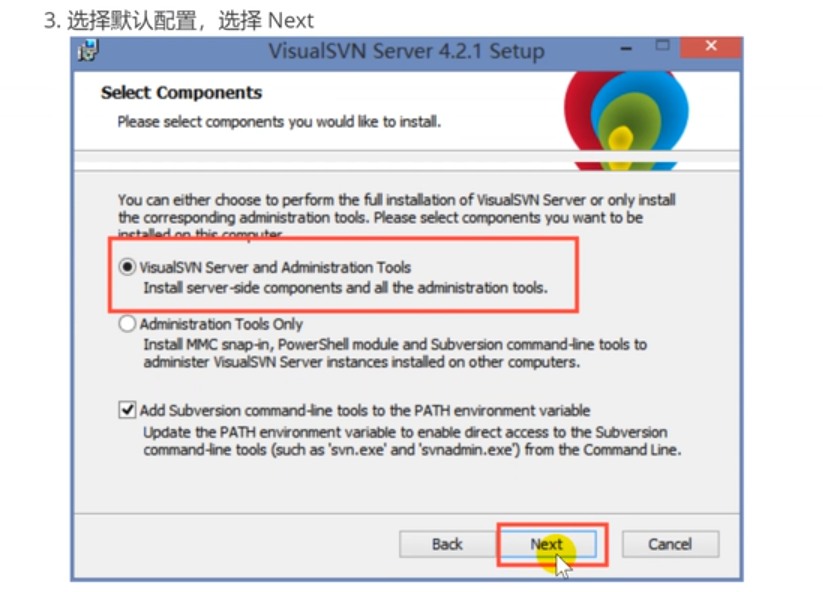Click the VisualSVN Server 4.2.1 Setup title text
The image size is (823, 592).
click(x=406, y=51)
